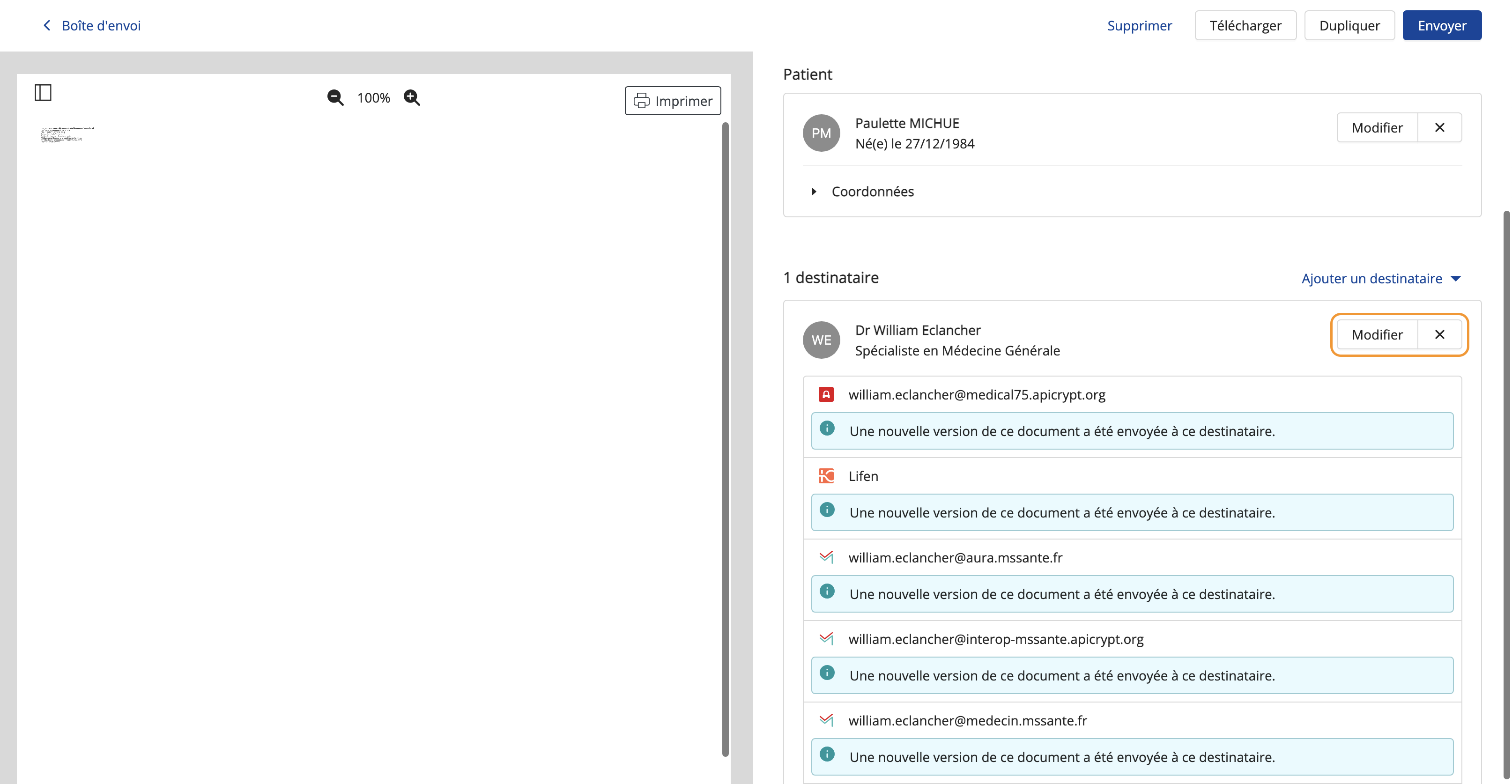Zoom out of the document preview
The width and height of the screenshot is (1512, 784).
(335, 97)
